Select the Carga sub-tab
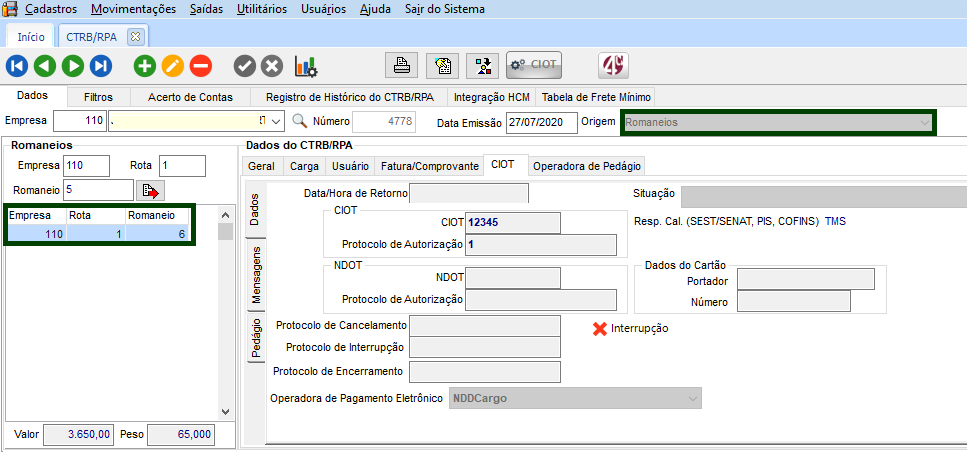Viewport: 967px width, 454px height. [304, 166]
